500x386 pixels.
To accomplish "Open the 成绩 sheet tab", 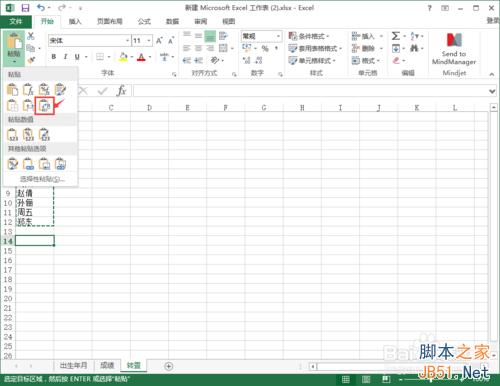I will (x=107, y=366).
